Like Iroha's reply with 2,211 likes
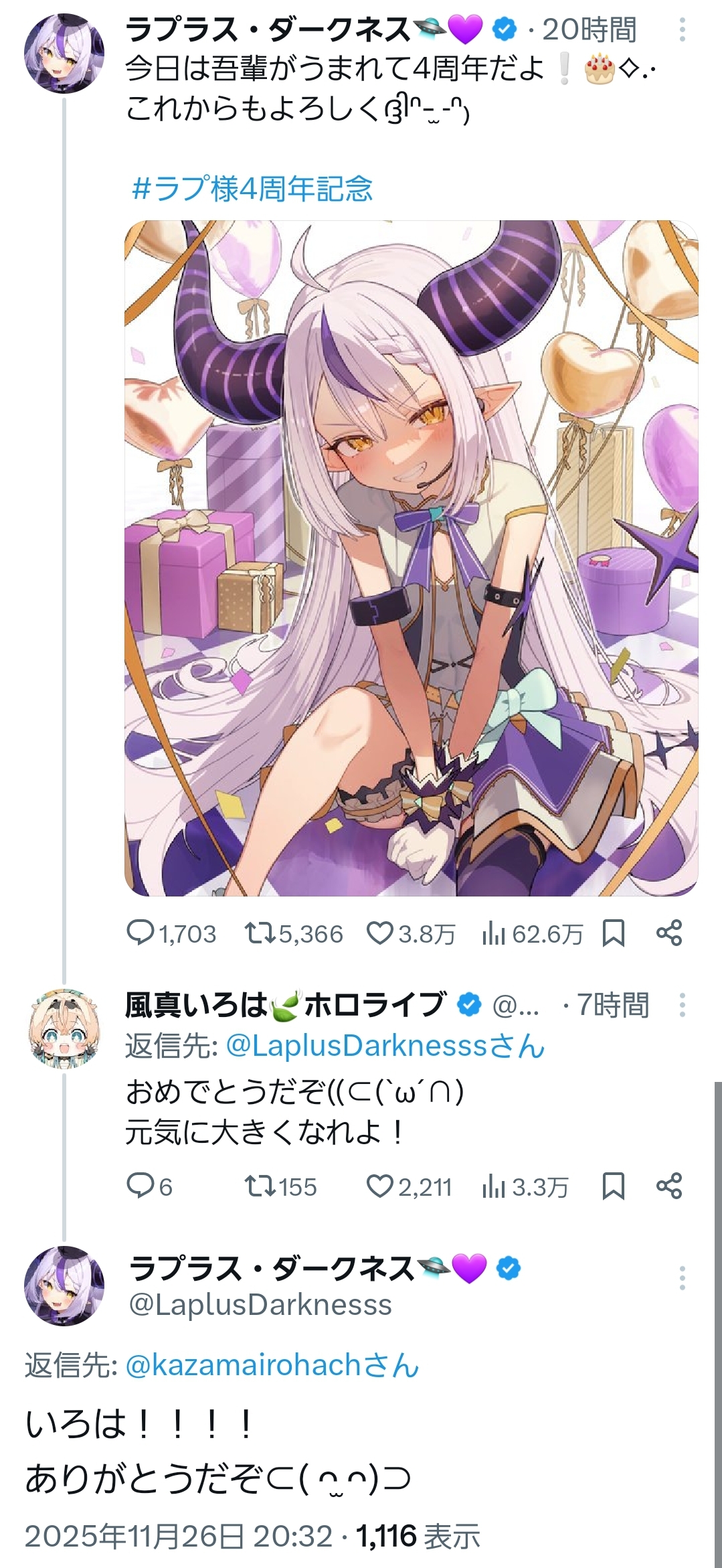 (x=379, y=1186)
